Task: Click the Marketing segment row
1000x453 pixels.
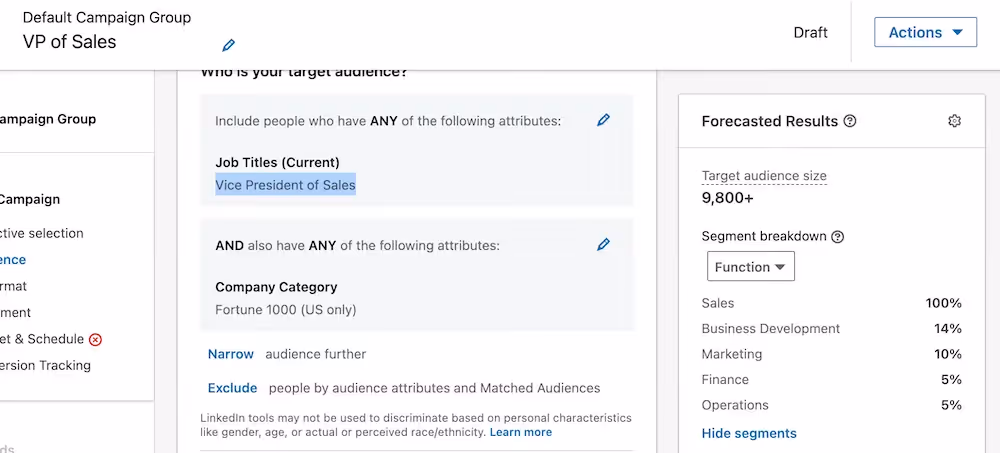Action: click(x=832, y=354)
